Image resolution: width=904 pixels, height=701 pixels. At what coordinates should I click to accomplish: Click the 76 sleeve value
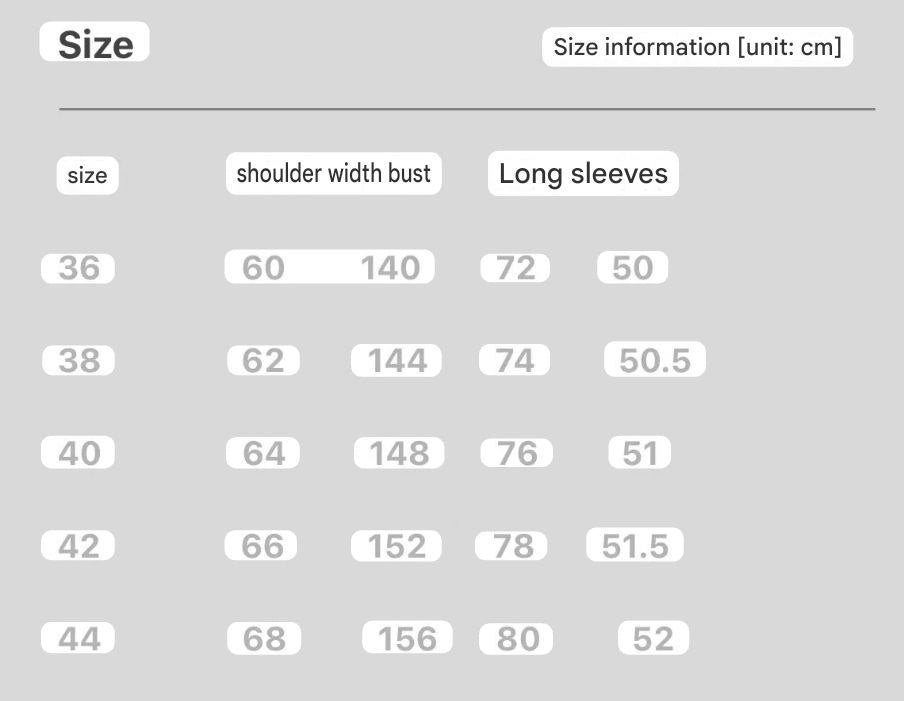click(x=516, y=453)
